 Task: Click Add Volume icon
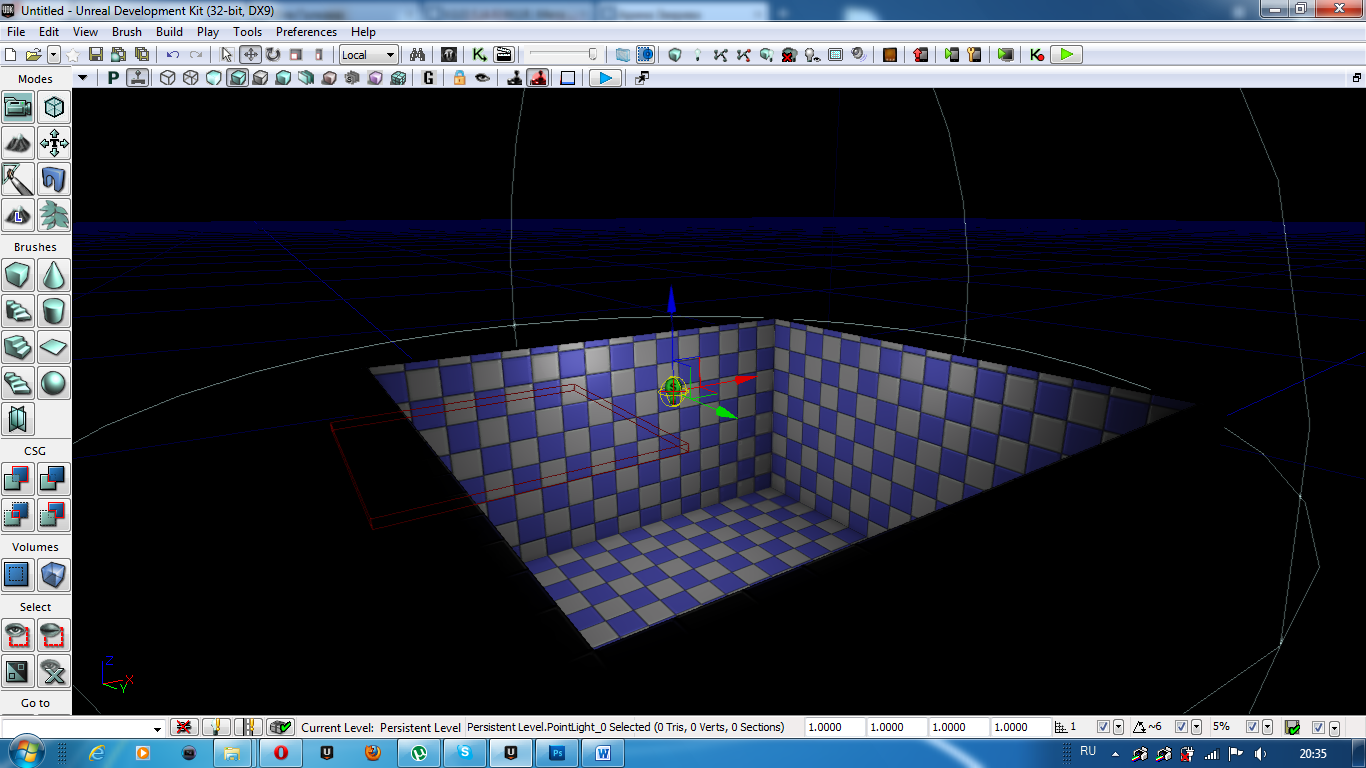click(54, 575)
